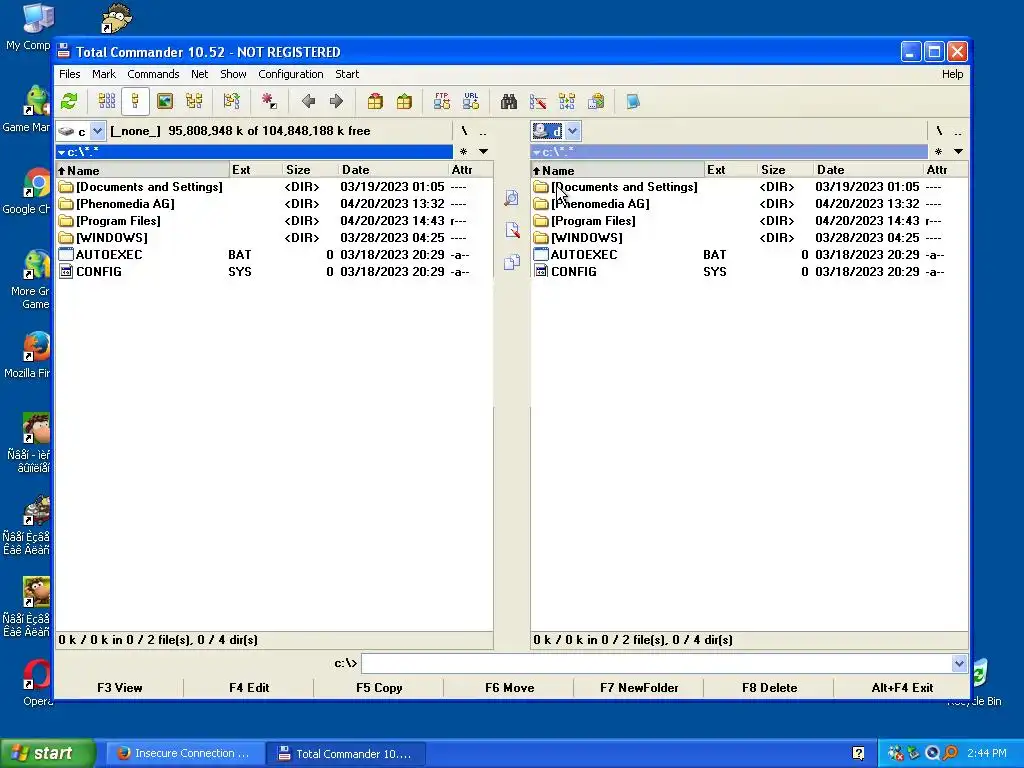Click the middle View magnifier icon
Image resolution: width=1024 pixels, height=768 pixels.
tap(511, 198)
